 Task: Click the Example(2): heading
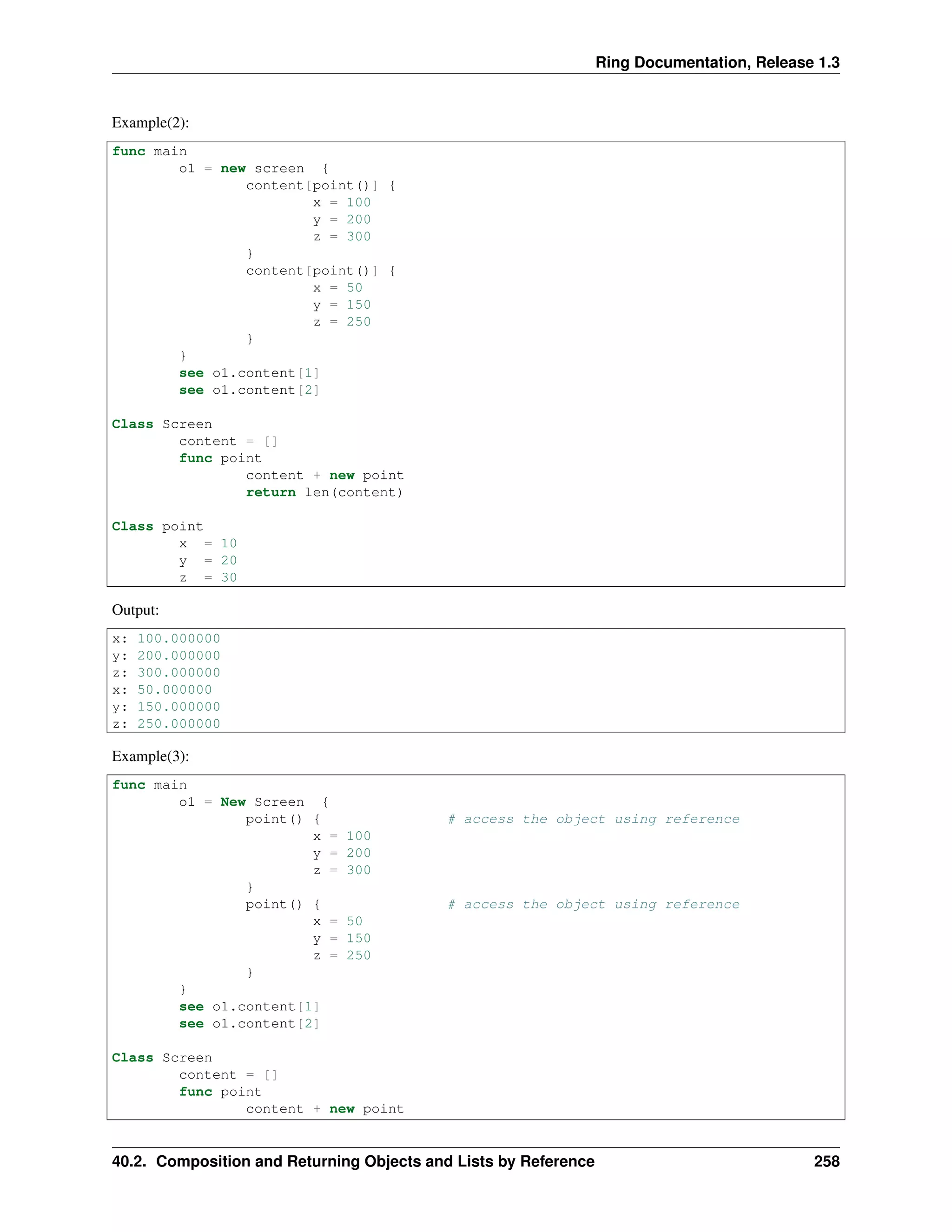pyautogui.click(x=150, y=122)
